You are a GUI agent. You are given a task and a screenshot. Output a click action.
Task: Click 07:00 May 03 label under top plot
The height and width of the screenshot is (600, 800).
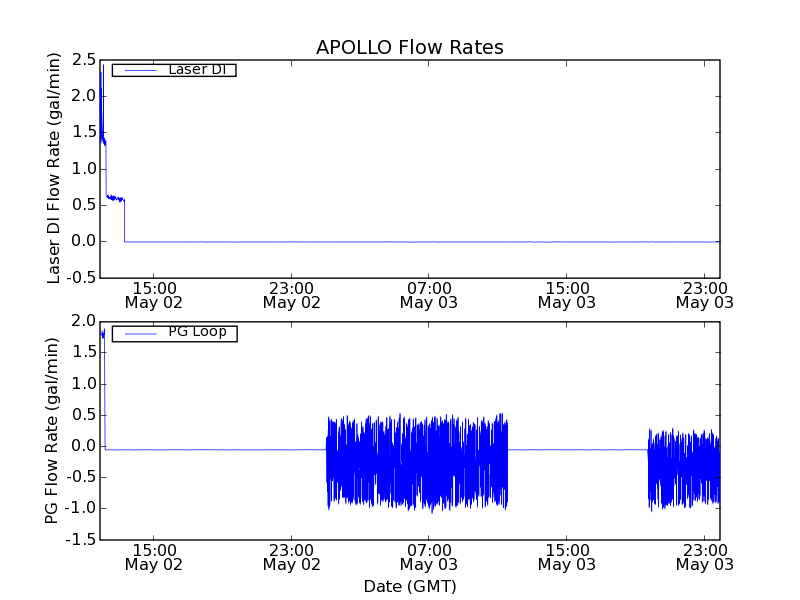[x=429, y=295]
